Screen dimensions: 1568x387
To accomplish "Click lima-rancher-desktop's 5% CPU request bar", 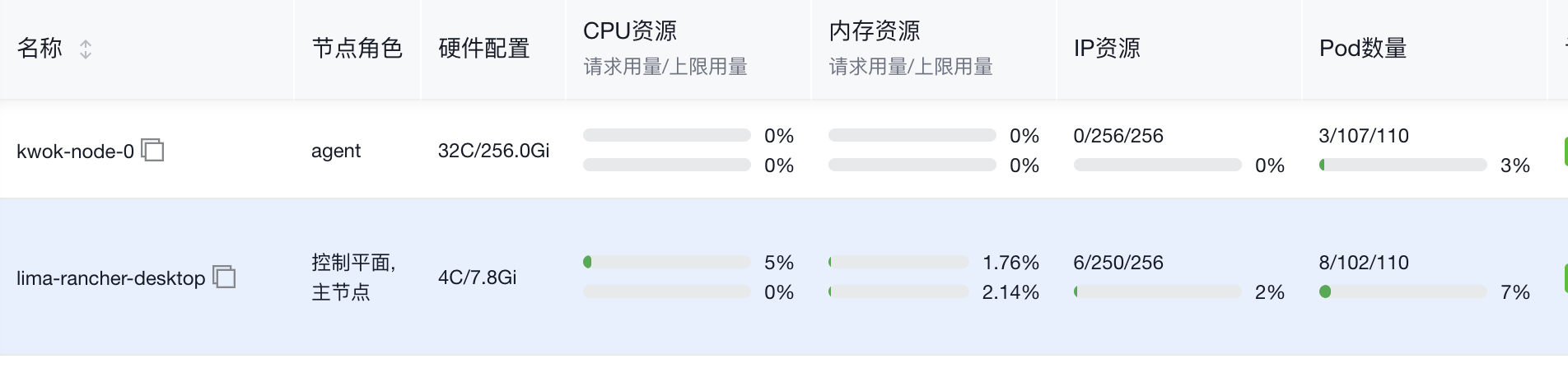I will [x=666, y=262].
